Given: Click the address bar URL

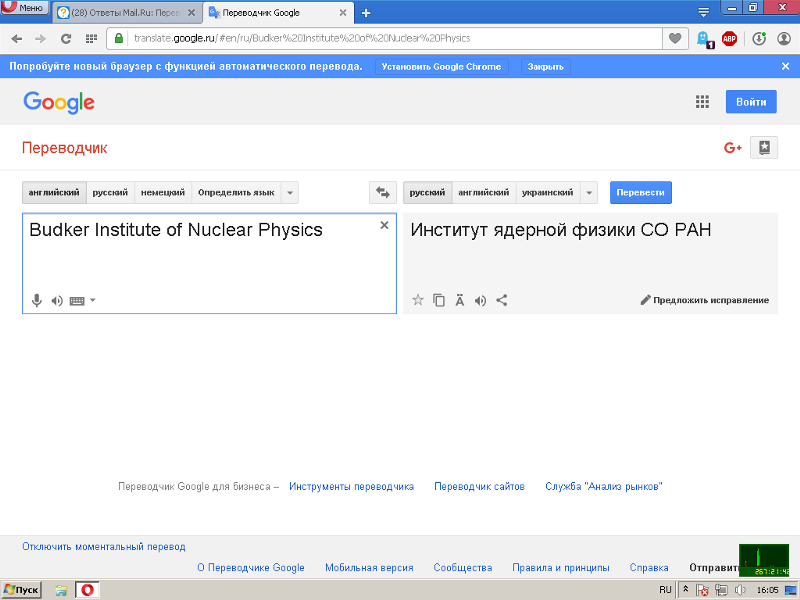Looking at the screenshot, I should click(302, 38).
